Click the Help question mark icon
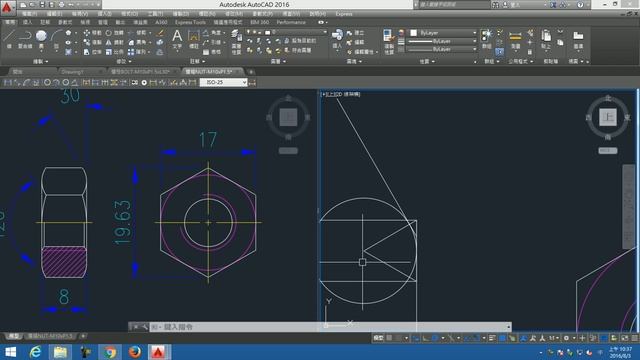 pos(580,5)
